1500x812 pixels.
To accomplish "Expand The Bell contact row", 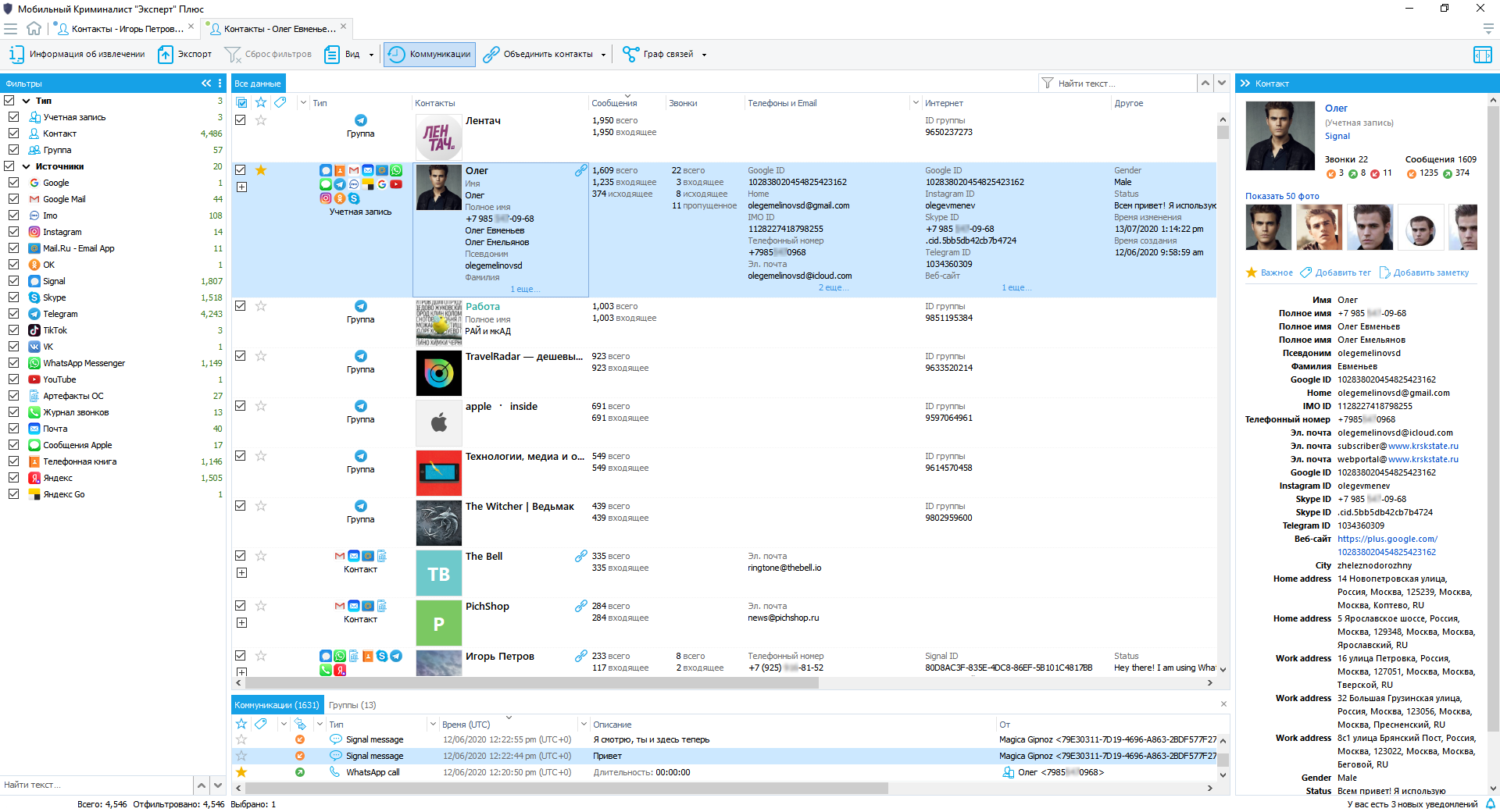I will tap(241, 573).
